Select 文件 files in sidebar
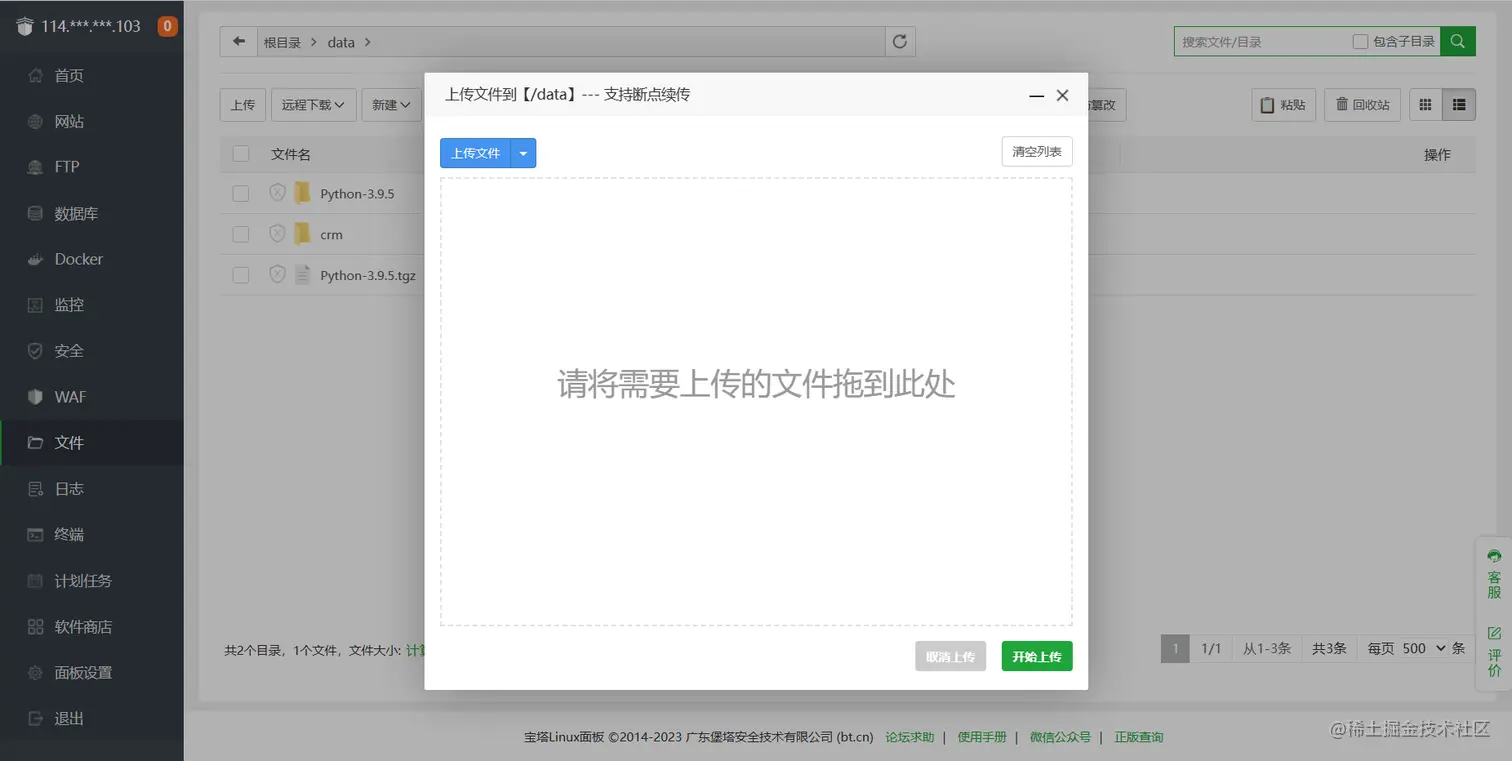The width and height of the screenshot is (1512, 761). (x=92, y=443)
